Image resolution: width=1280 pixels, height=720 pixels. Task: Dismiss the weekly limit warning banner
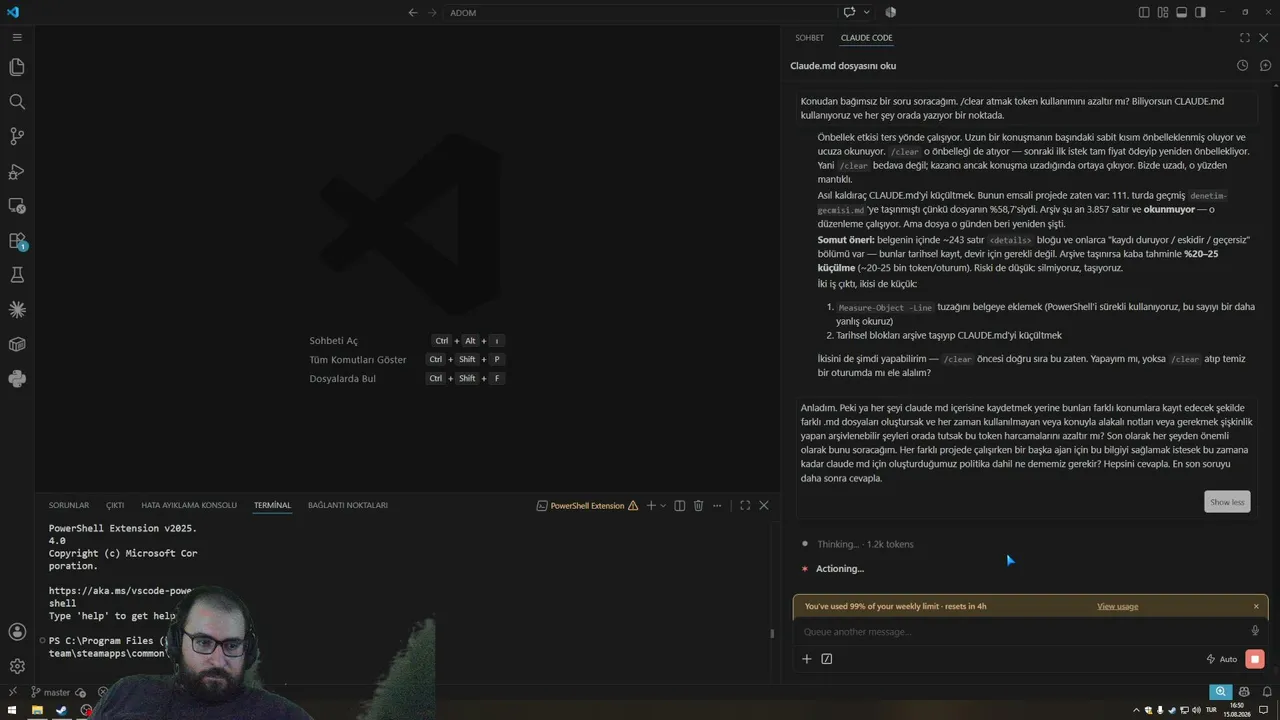[x=1256, y=606]
